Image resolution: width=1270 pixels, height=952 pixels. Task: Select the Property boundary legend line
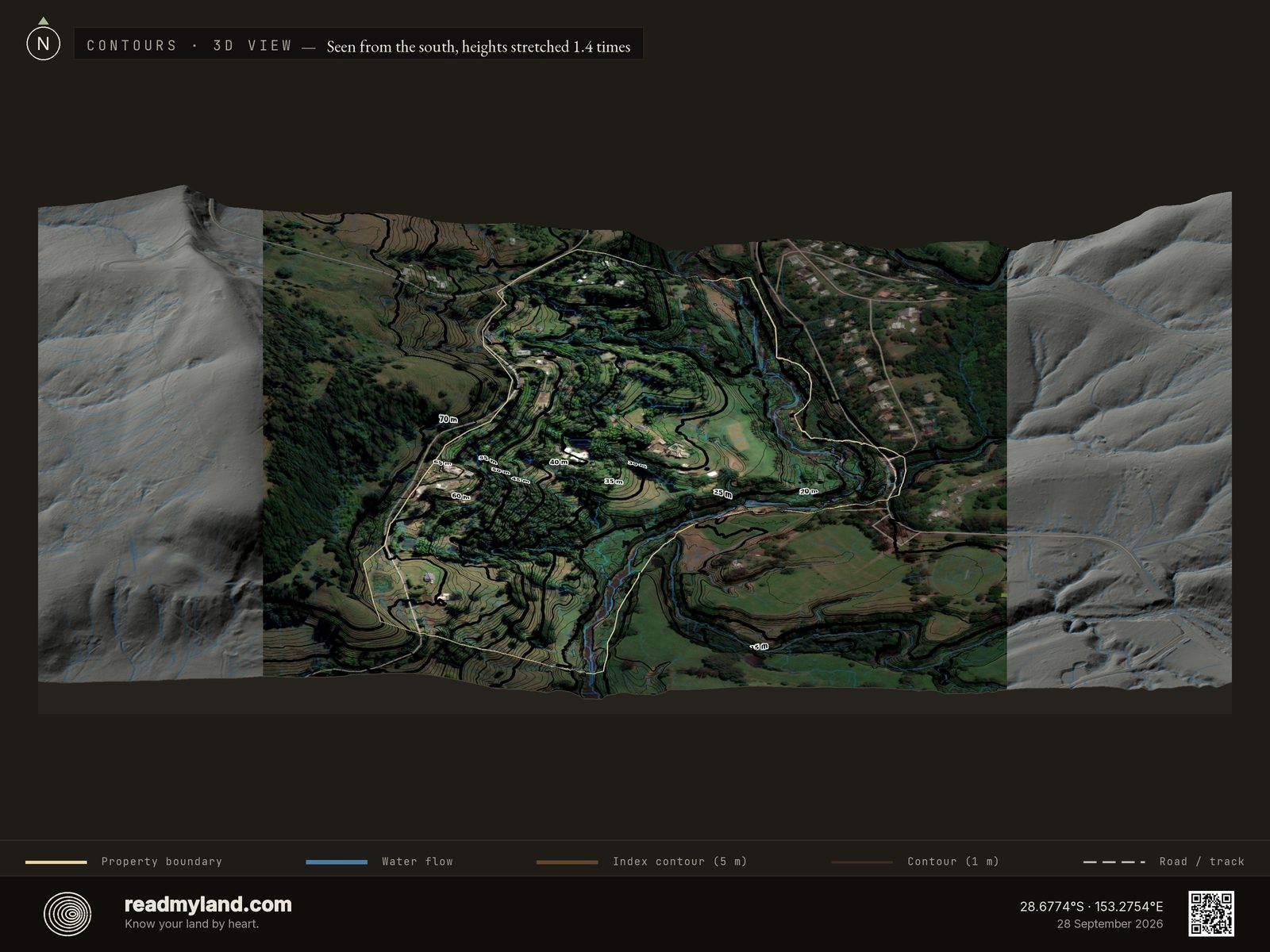coord(56,862)
